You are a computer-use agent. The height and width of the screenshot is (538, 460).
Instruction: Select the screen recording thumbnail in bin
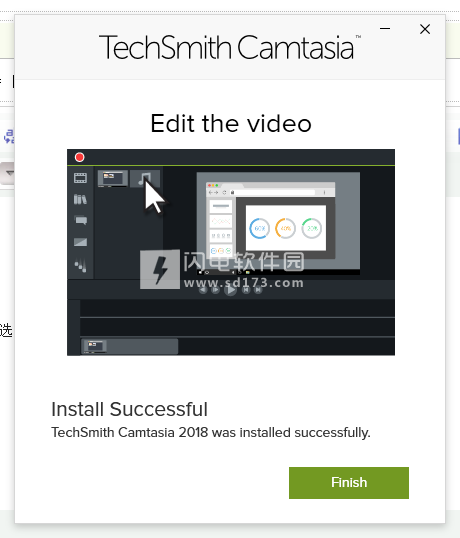[113, 178]
